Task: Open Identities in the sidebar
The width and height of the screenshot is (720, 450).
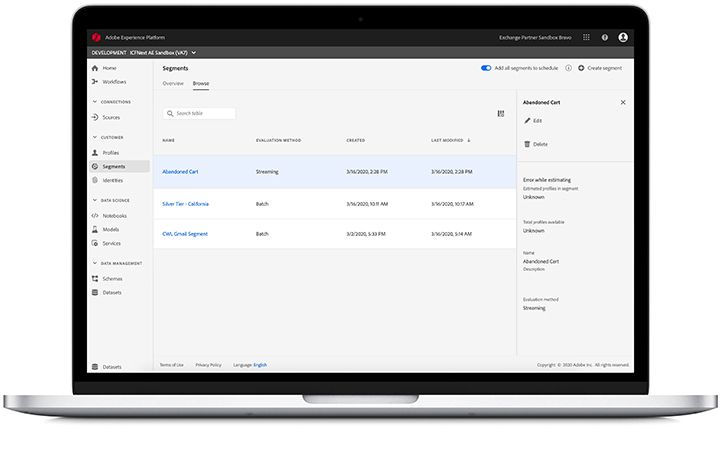Action: click(x=112, y=180)
